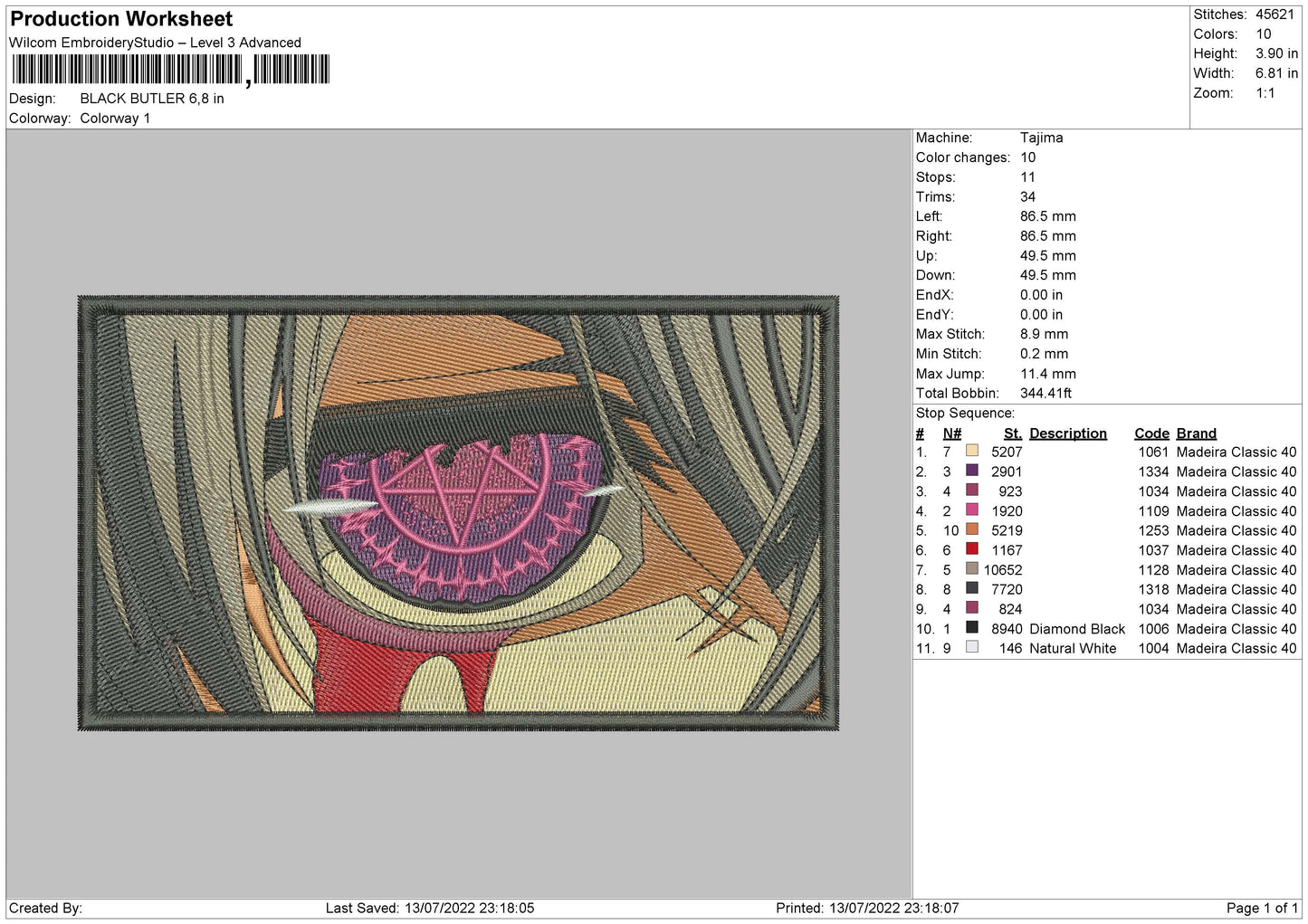Click the barcode under the studio name
Image resolution: width=1308 pixels, height=924 pixels.
click(171, 70)
